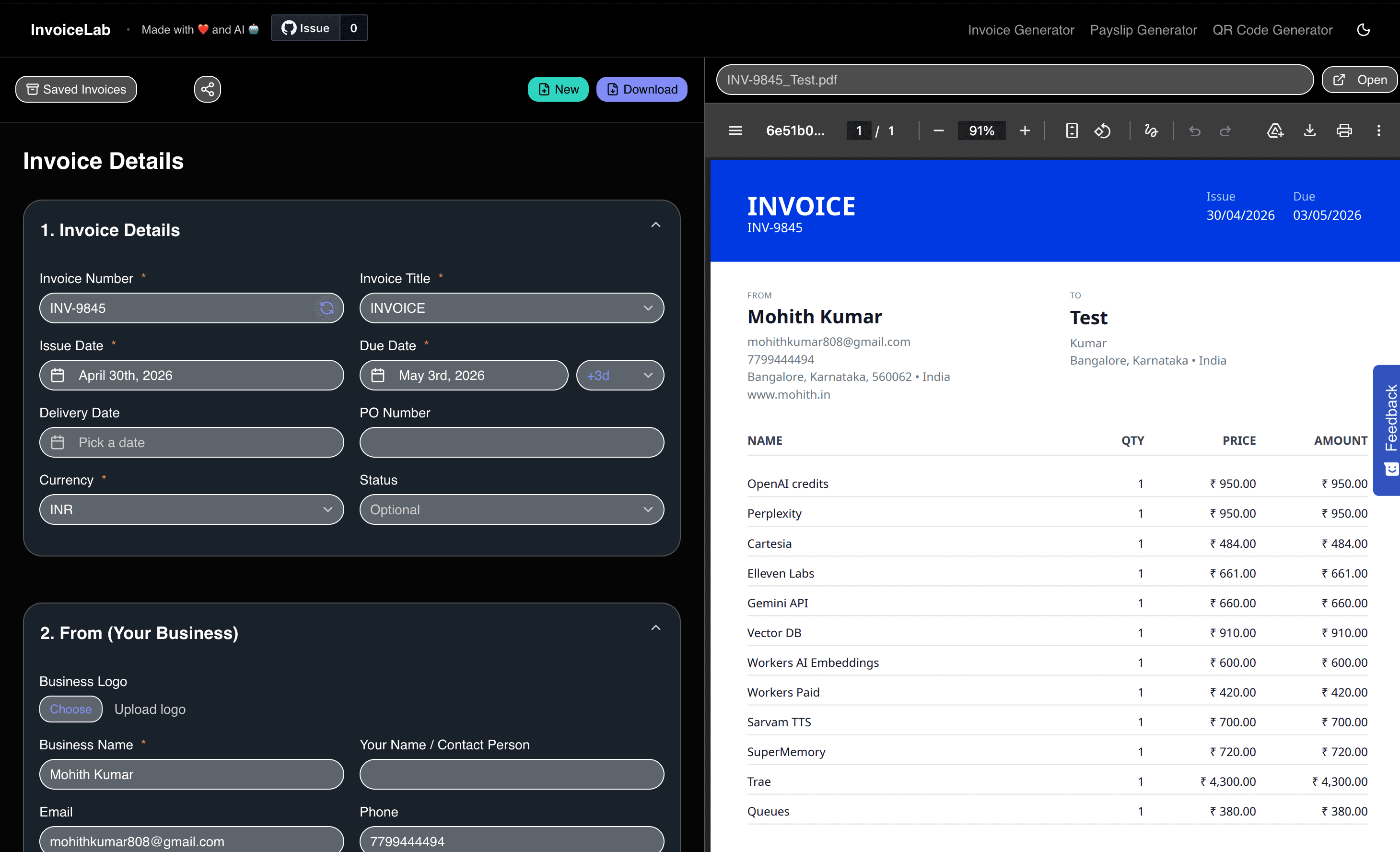This screenshot has width=1400, height=852.
Task: Click 'www.mohith.in' in preview
Action: pos(789,394)
